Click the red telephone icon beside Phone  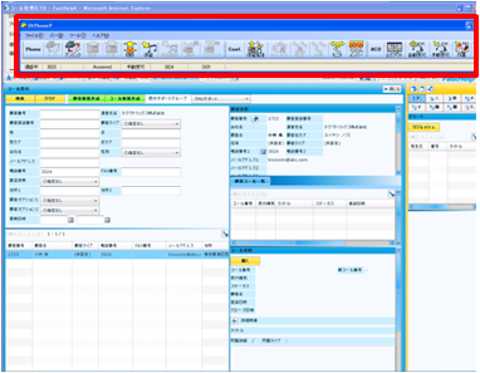[x=72, y=49]
